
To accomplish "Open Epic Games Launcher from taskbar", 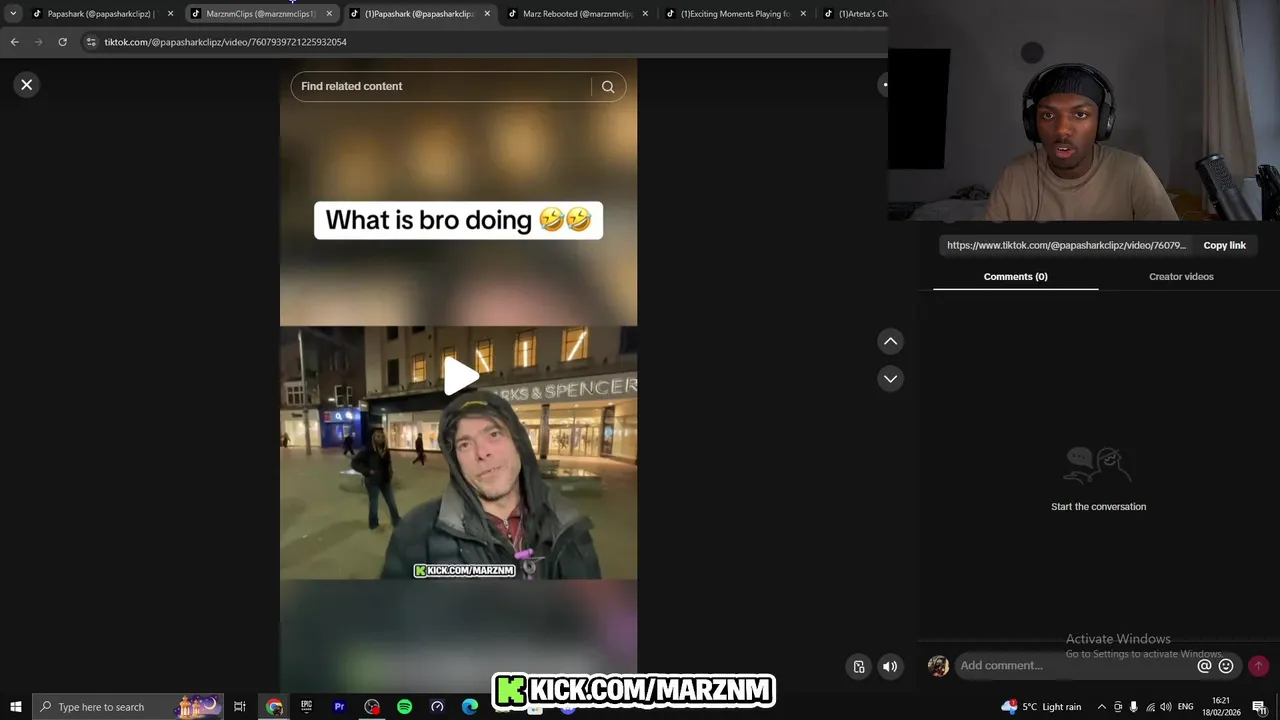I will tap(307, 707).
